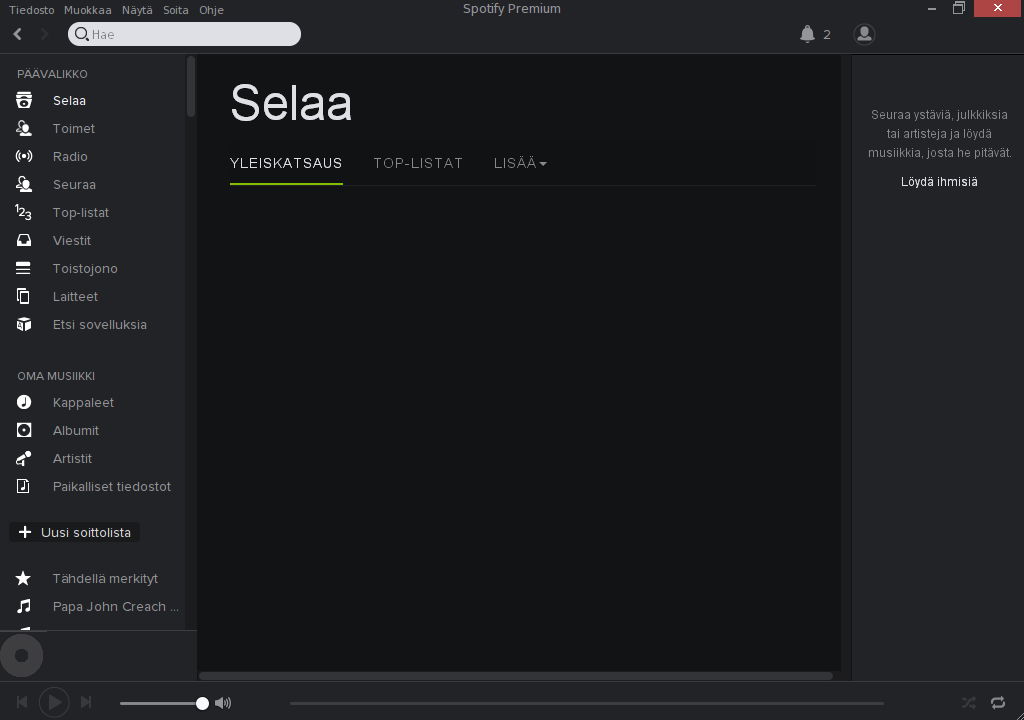The width and height of the screenshot is (1024, 720).
Task: Mute the volume speaker icon
Action: (x=223, y=703)
